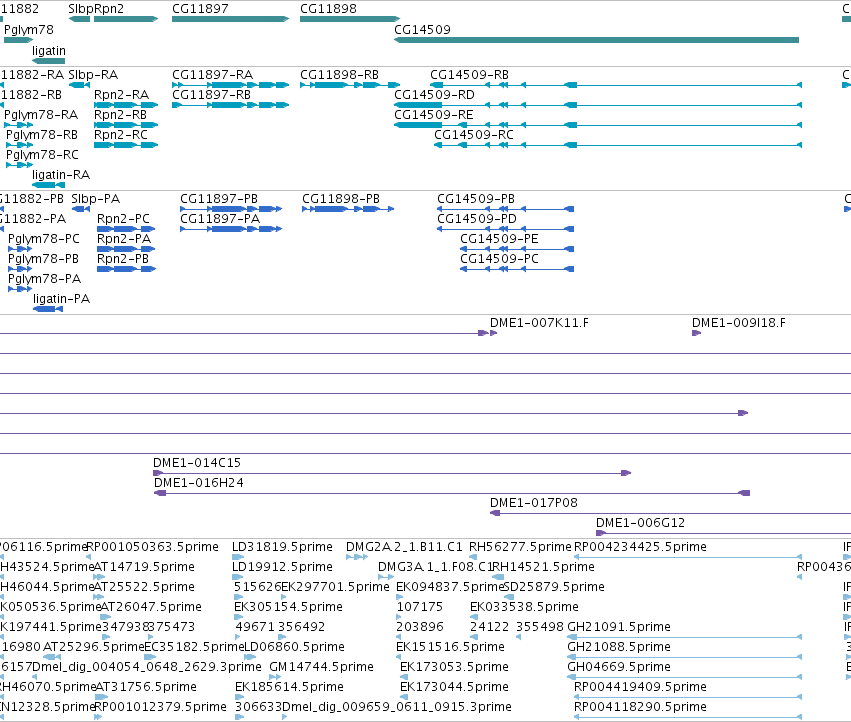
Task: Click BAC end DME1-007K11.F
Action: (539, 323)
